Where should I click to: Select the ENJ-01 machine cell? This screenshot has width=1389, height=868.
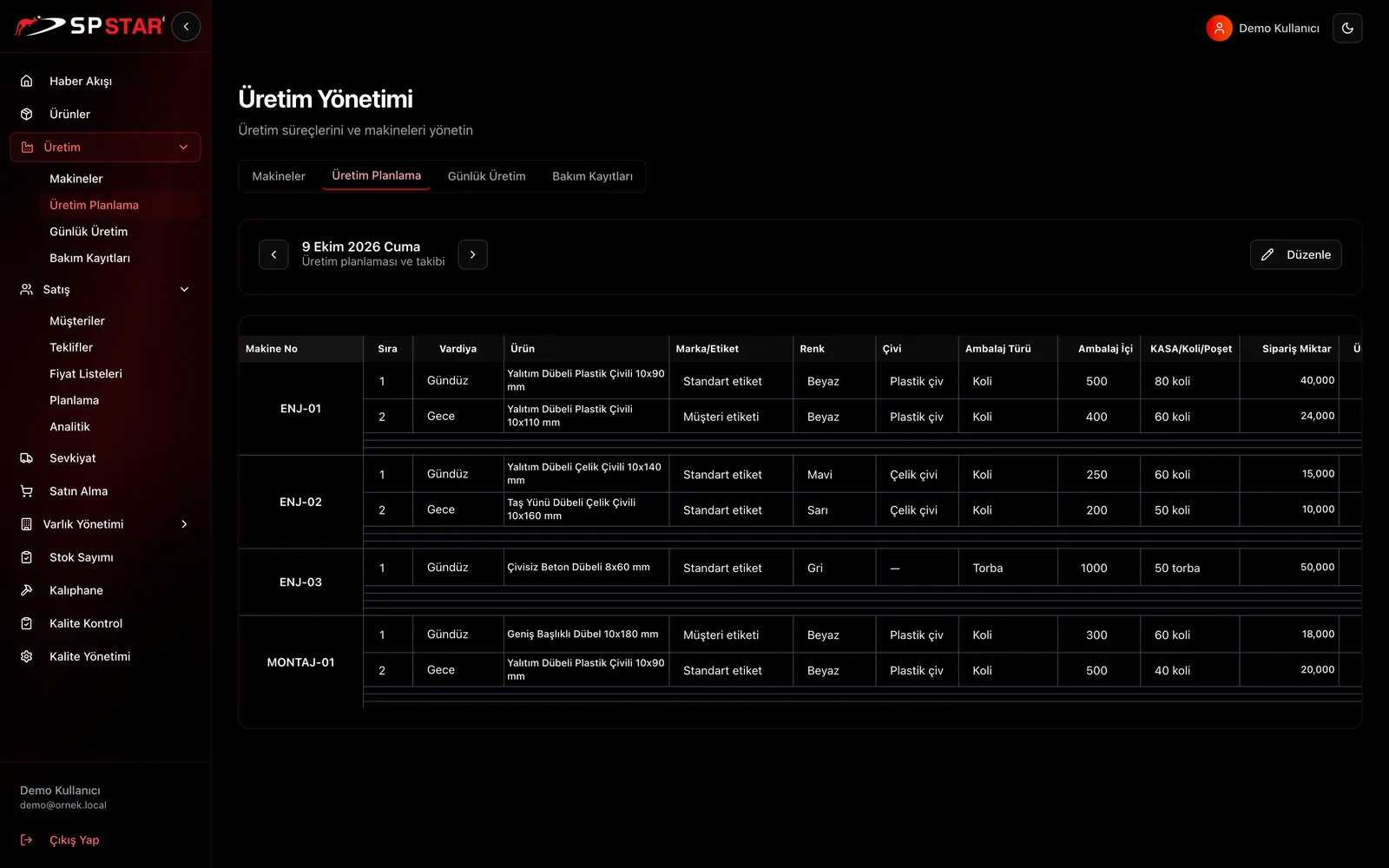(300, 408)
